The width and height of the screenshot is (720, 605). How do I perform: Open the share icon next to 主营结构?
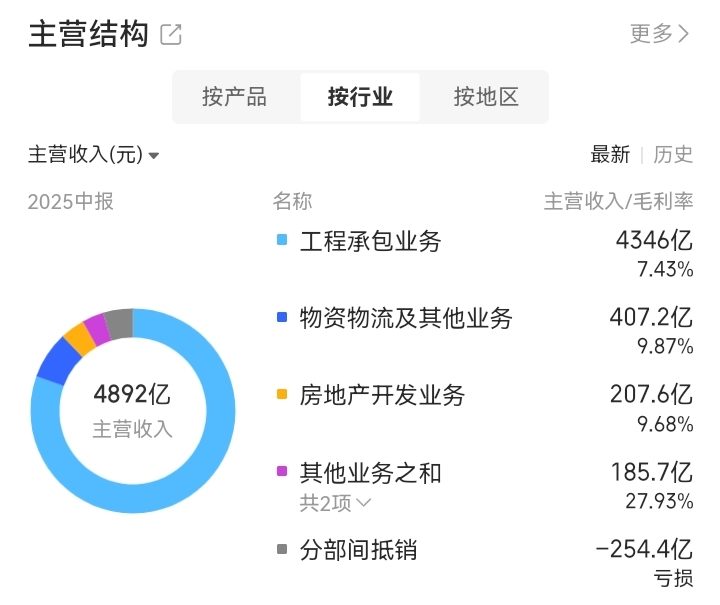pos(171,34)
